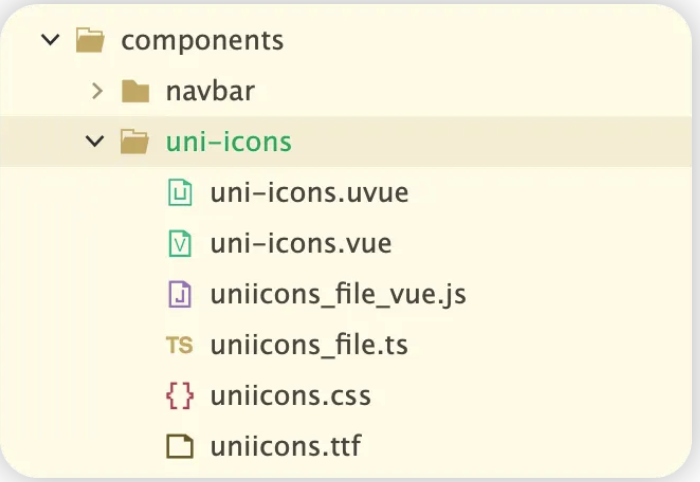Image resolution: width=700 pixels, height=482 pixels.
Task: Click the uvue file icon beside uni-icons.uvue
Action: pos(180,192)
